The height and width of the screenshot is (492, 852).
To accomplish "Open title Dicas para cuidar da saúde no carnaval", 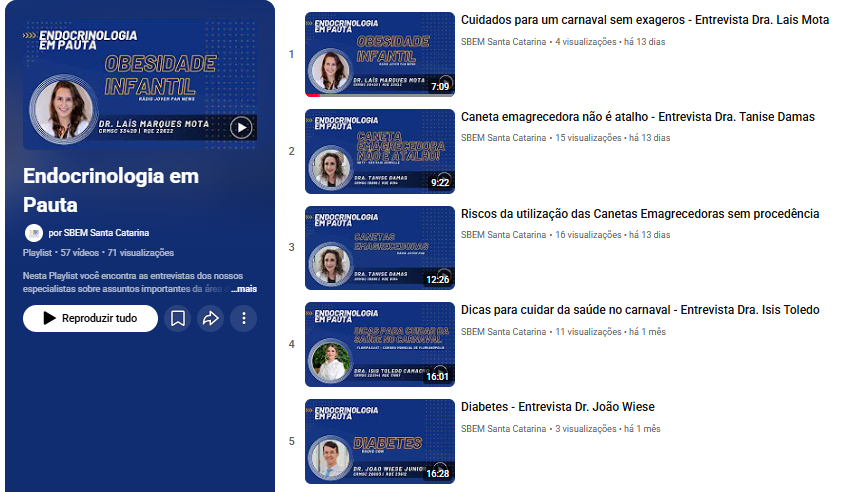I will 640,310.
